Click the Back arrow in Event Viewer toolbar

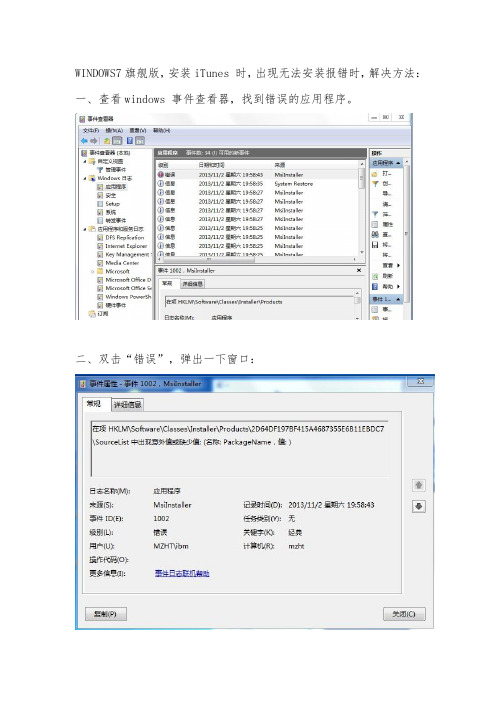click(x=84, y=141)
